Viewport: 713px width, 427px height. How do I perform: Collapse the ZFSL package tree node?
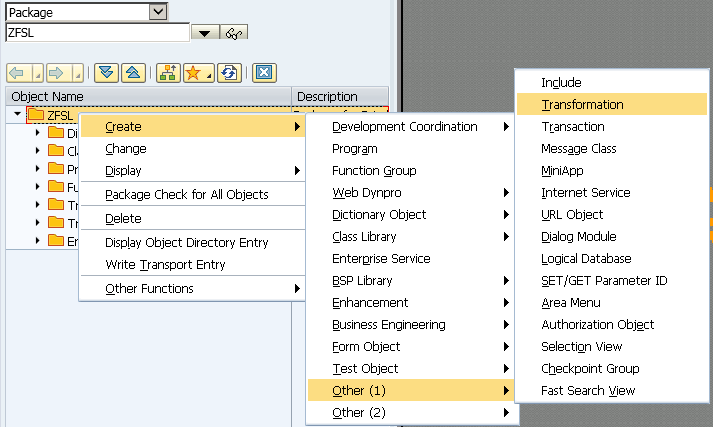tap(19, 115)
